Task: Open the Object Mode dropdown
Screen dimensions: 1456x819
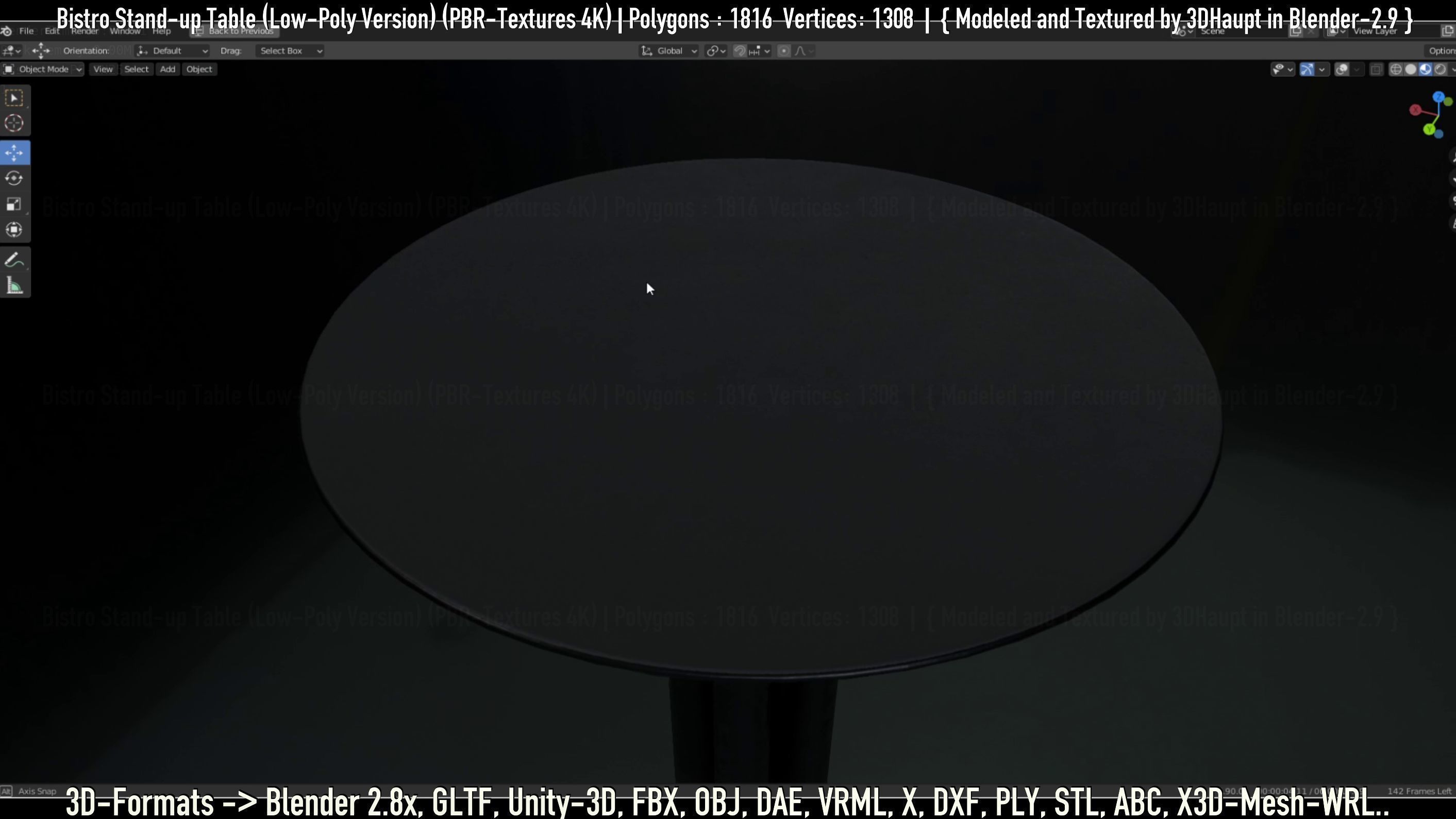Action: tap(43, 69)
